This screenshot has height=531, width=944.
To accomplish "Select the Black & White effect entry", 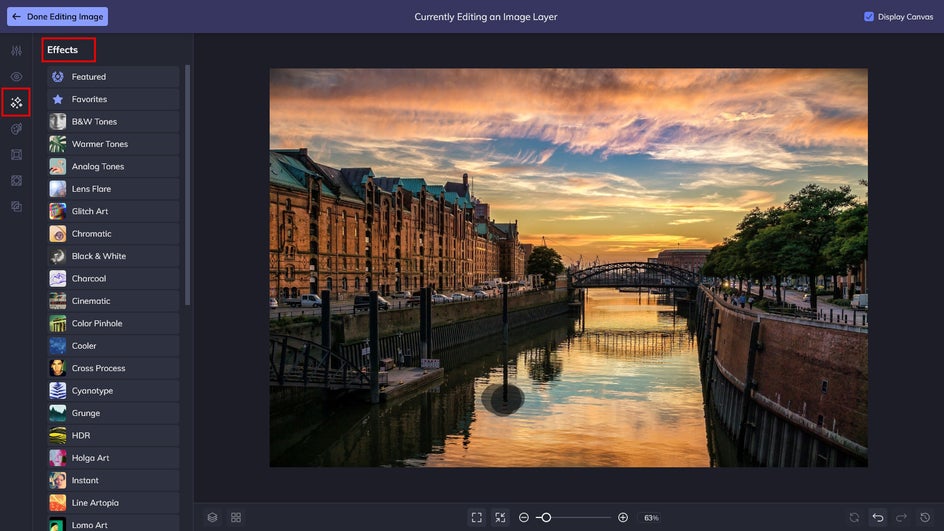I will 112,256.
